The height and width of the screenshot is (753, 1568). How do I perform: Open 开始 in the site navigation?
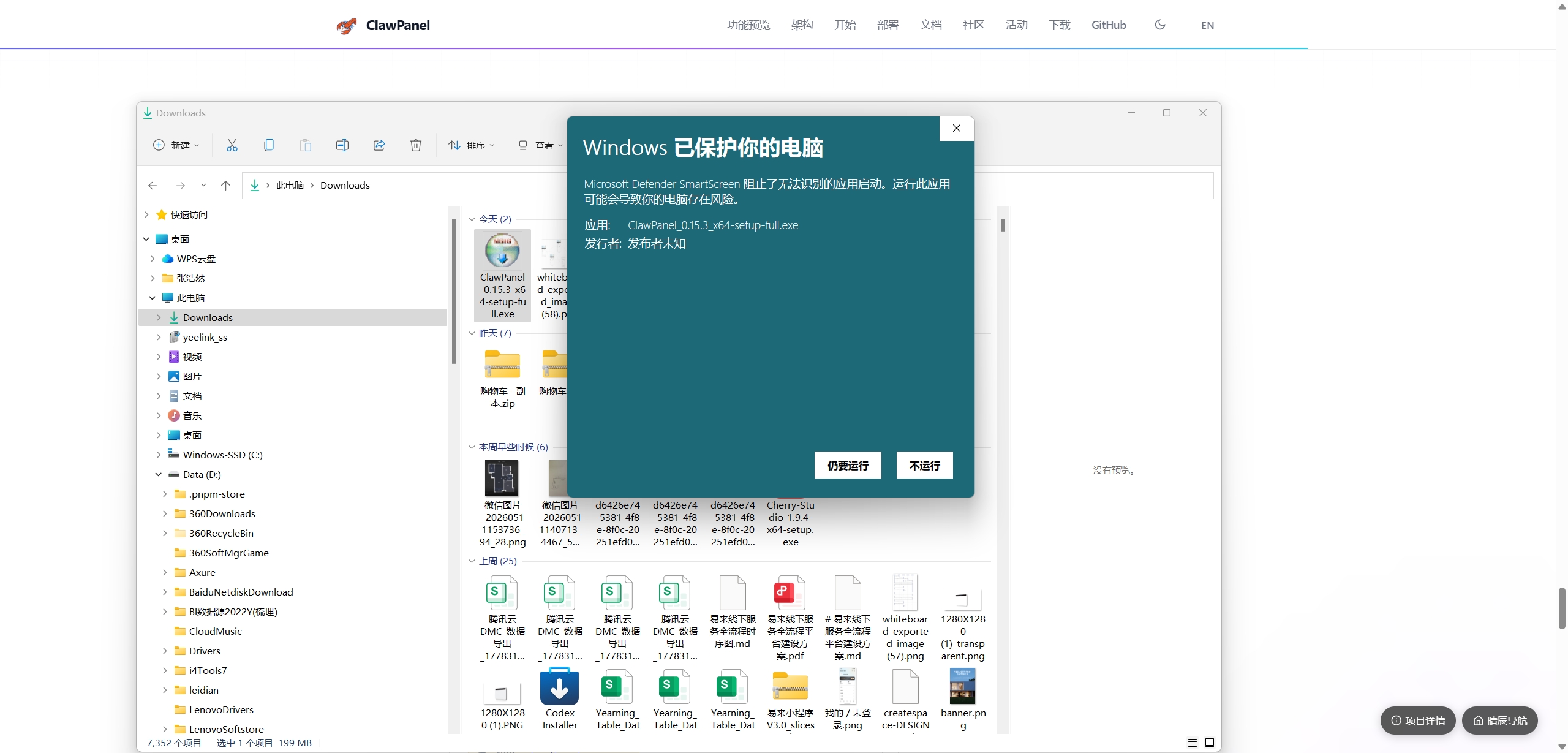click(x=845, y=25)
